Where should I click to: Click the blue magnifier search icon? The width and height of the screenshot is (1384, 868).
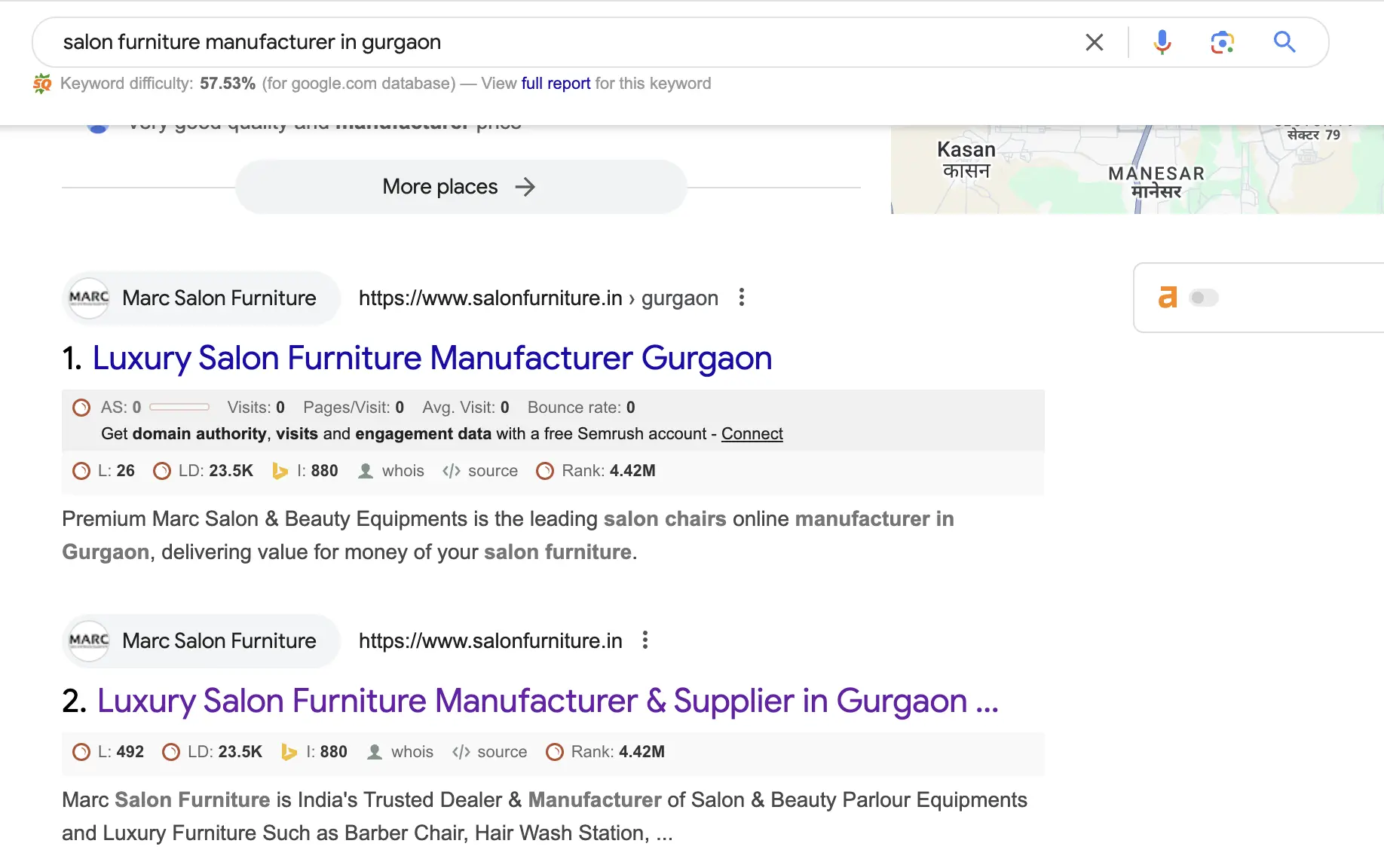[x=1284, y=42]
